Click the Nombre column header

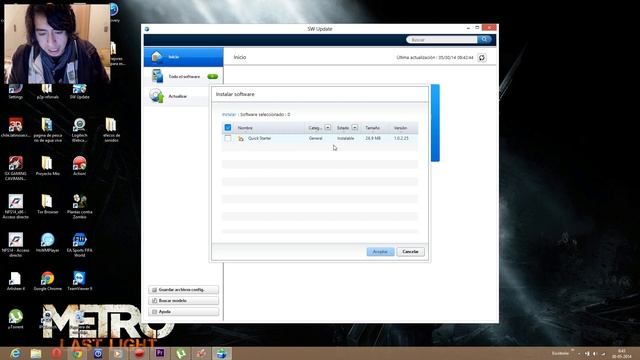click(x=245, y=128)
